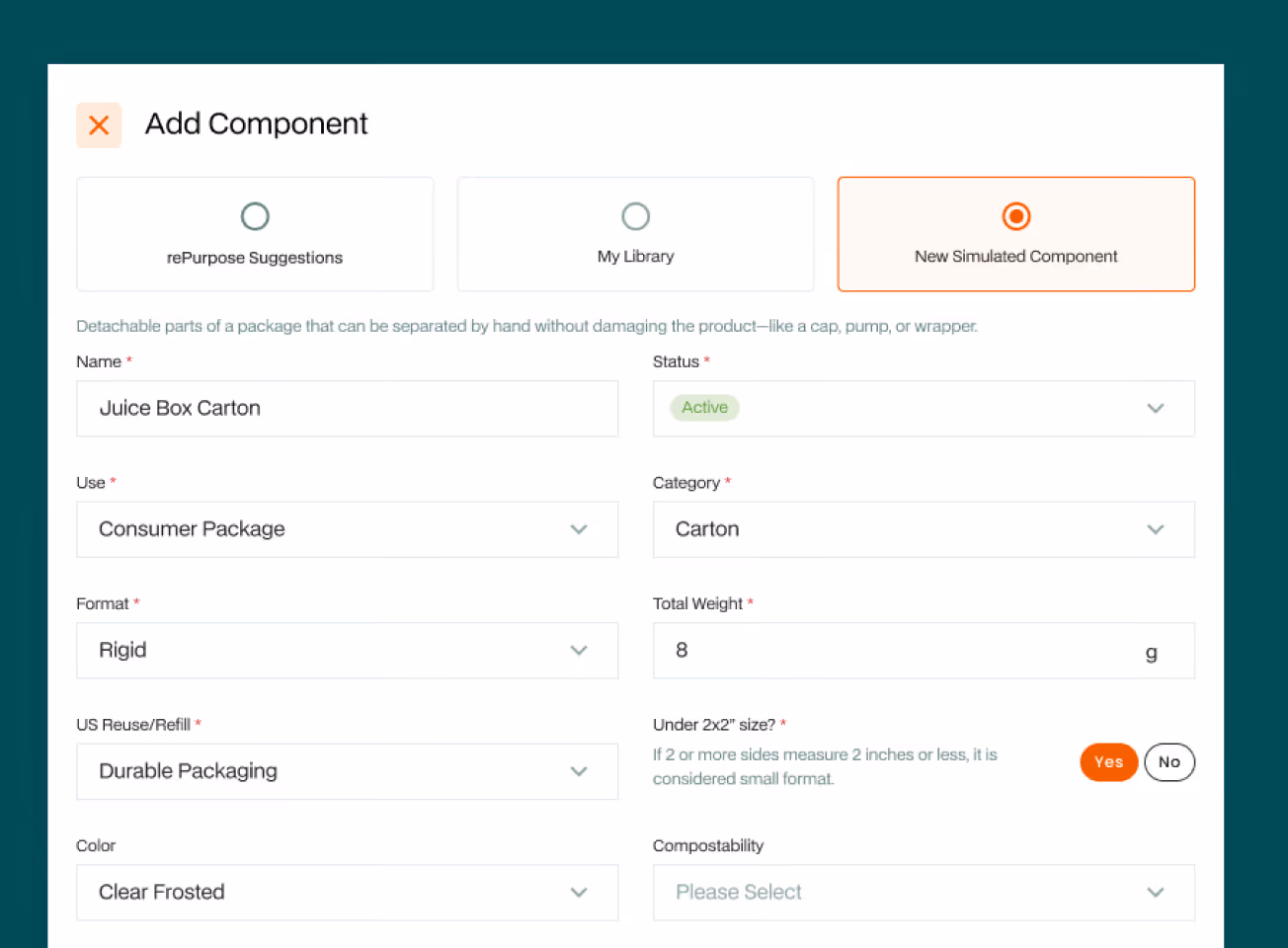
Task: Open the Compostability Please Select dropdown
Action: click(x=924, y=893)
